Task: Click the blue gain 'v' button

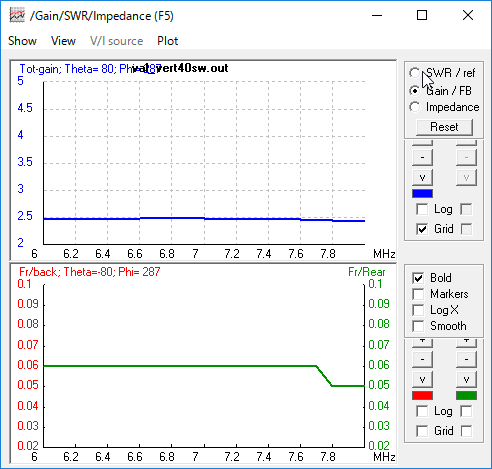Action: tap(422, 177)
